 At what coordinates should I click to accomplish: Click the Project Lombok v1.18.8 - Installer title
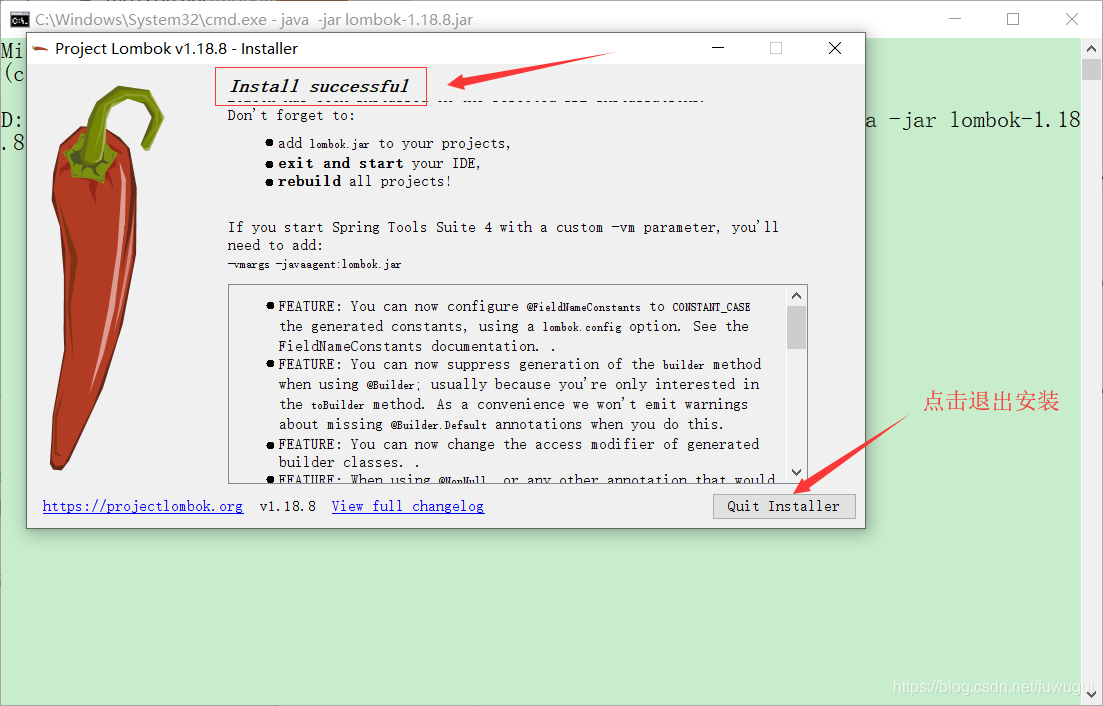[x=177, y=49]
